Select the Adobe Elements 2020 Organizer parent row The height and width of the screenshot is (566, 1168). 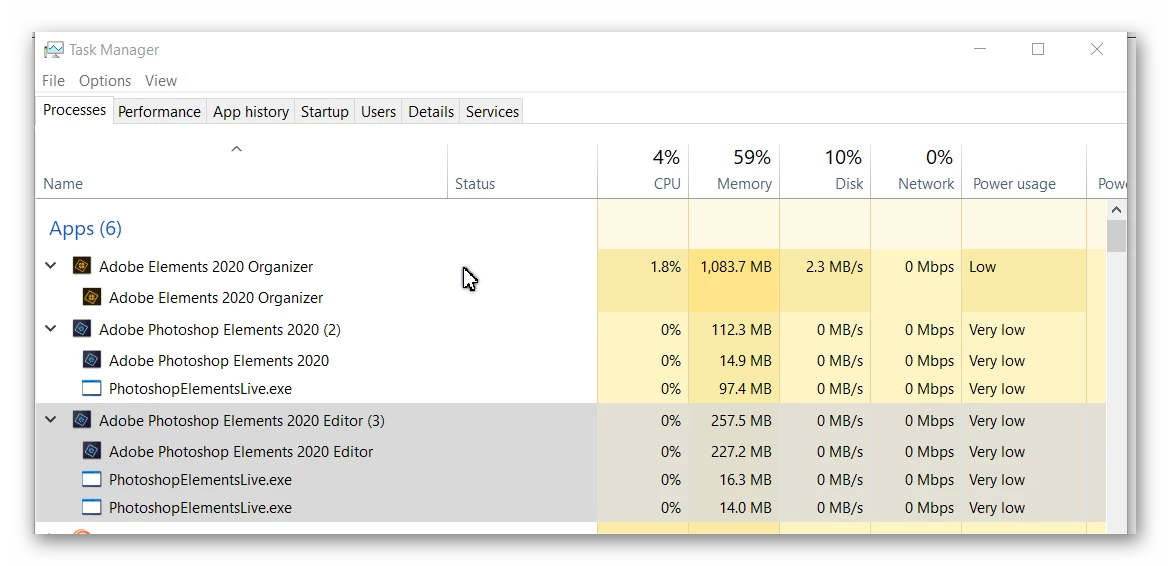571,267
